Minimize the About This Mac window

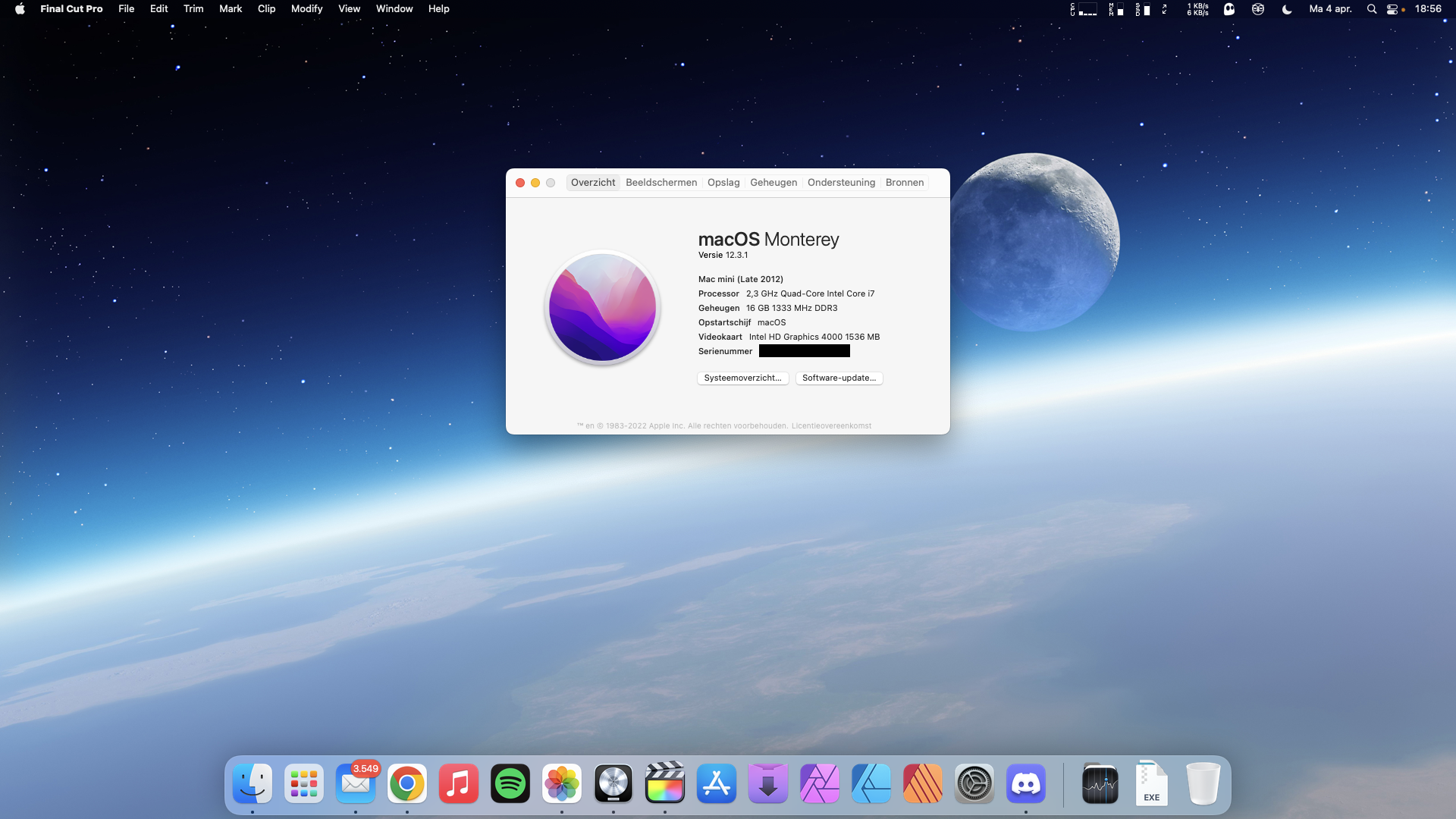pos(535,183)
